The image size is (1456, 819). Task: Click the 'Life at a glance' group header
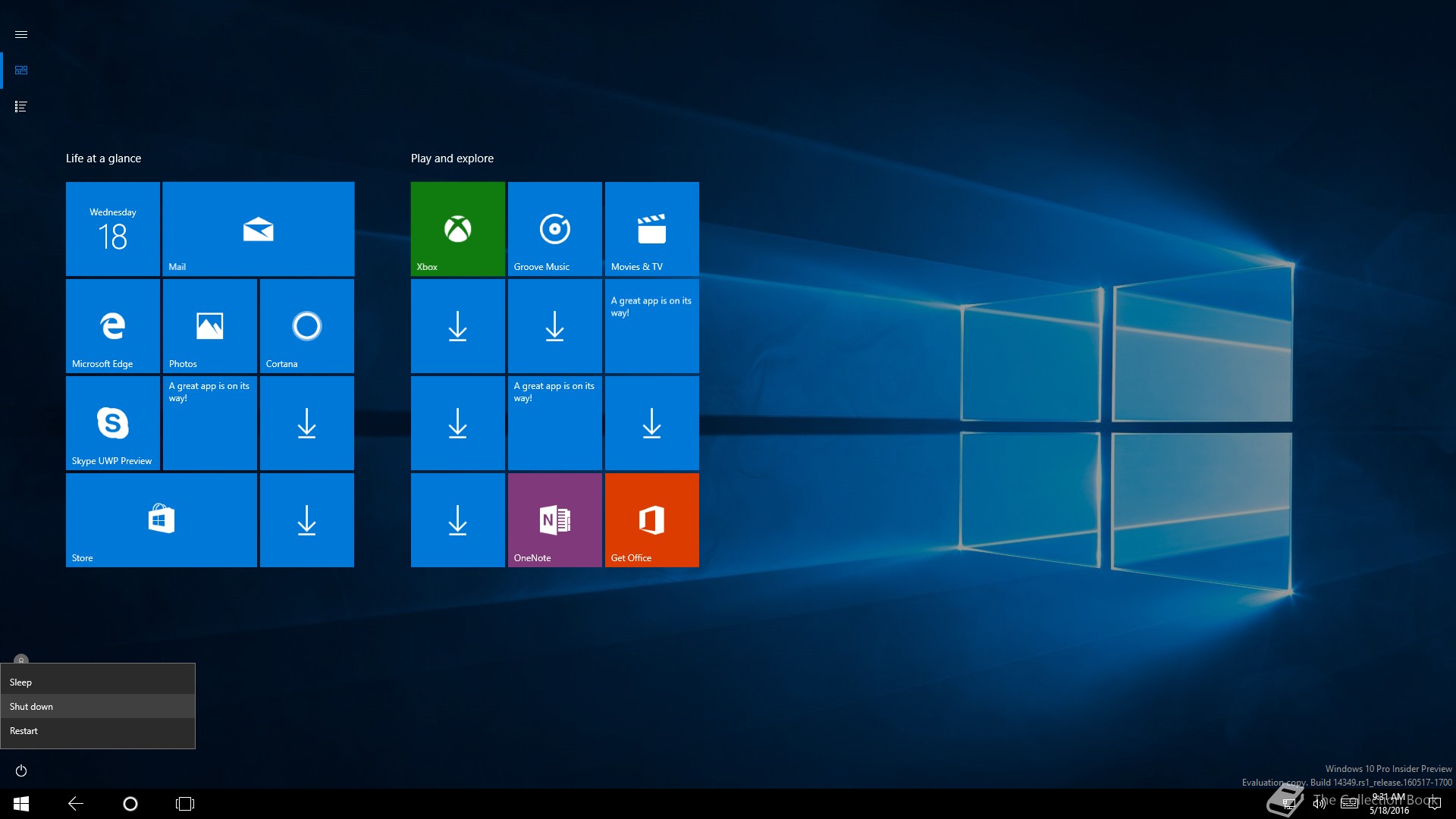coord(103,158)
